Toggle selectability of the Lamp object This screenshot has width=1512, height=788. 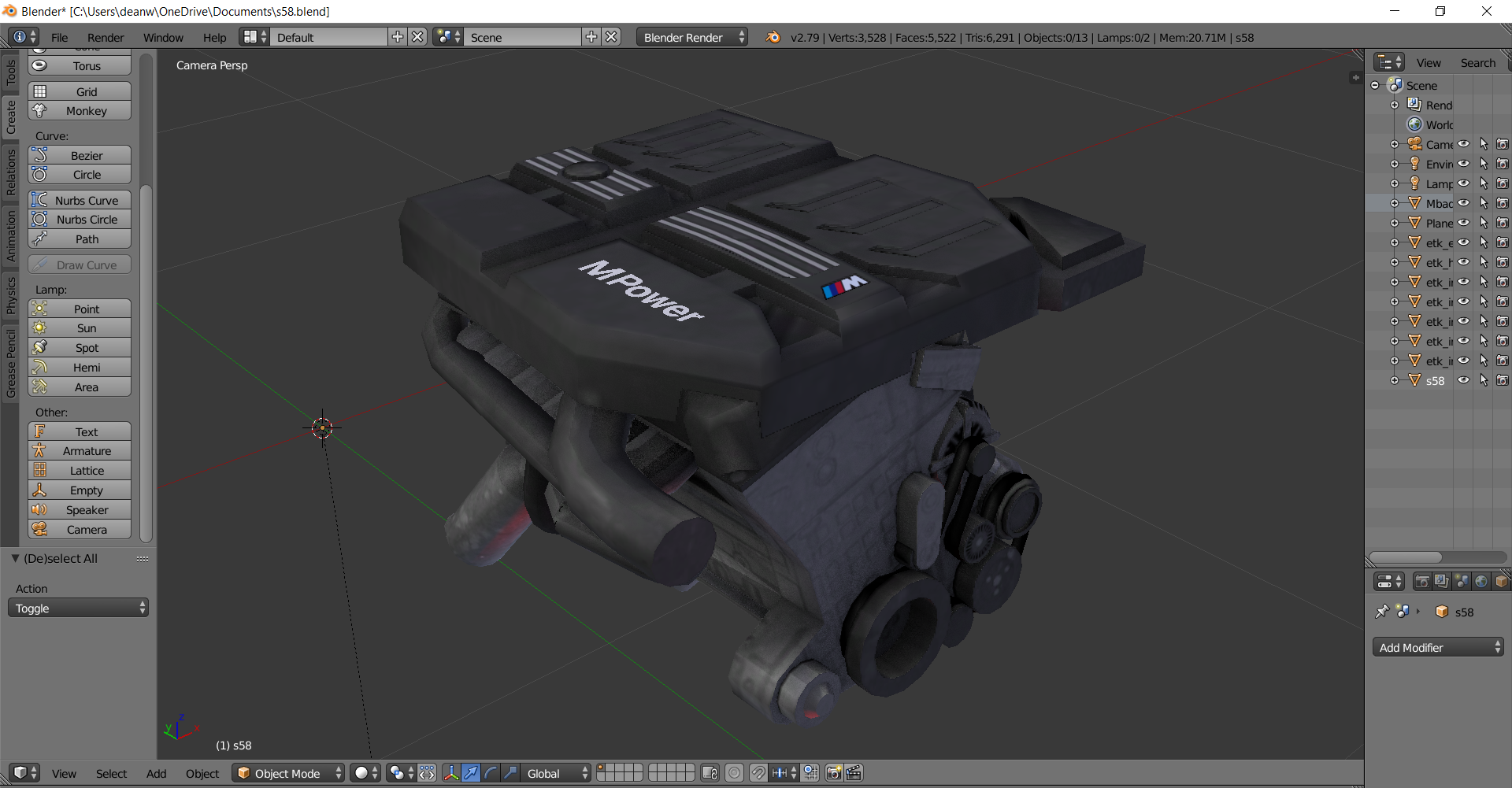[1484, 183]
